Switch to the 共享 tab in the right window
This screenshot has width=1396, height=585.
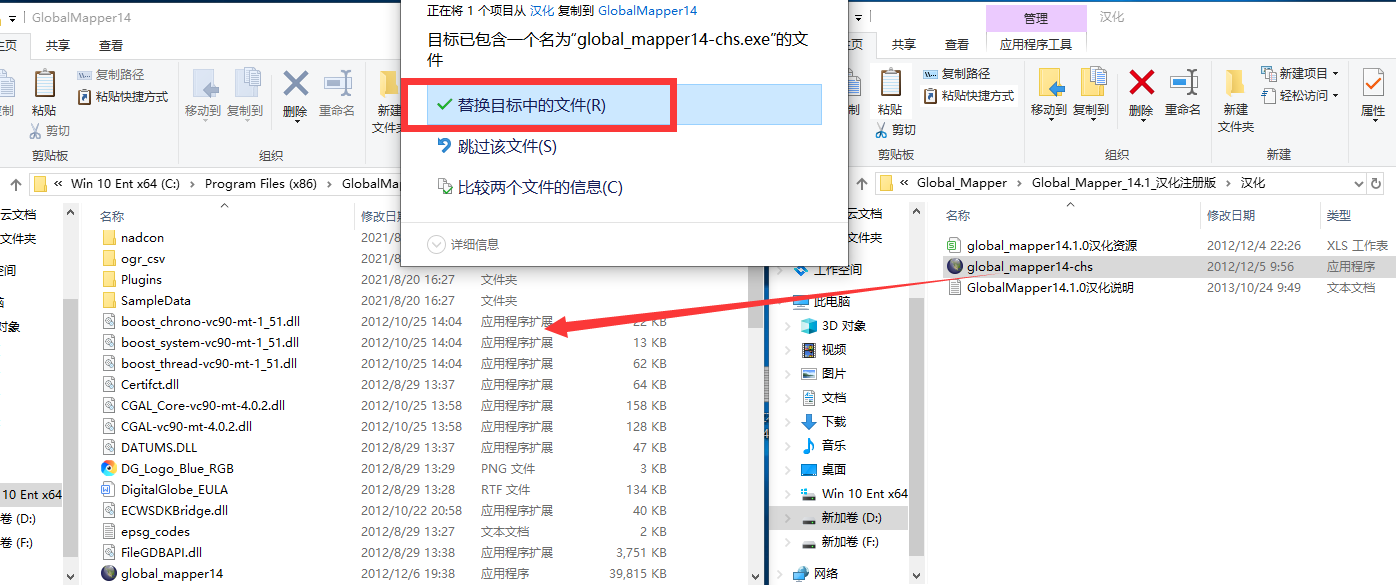click(x=904, y=45)
